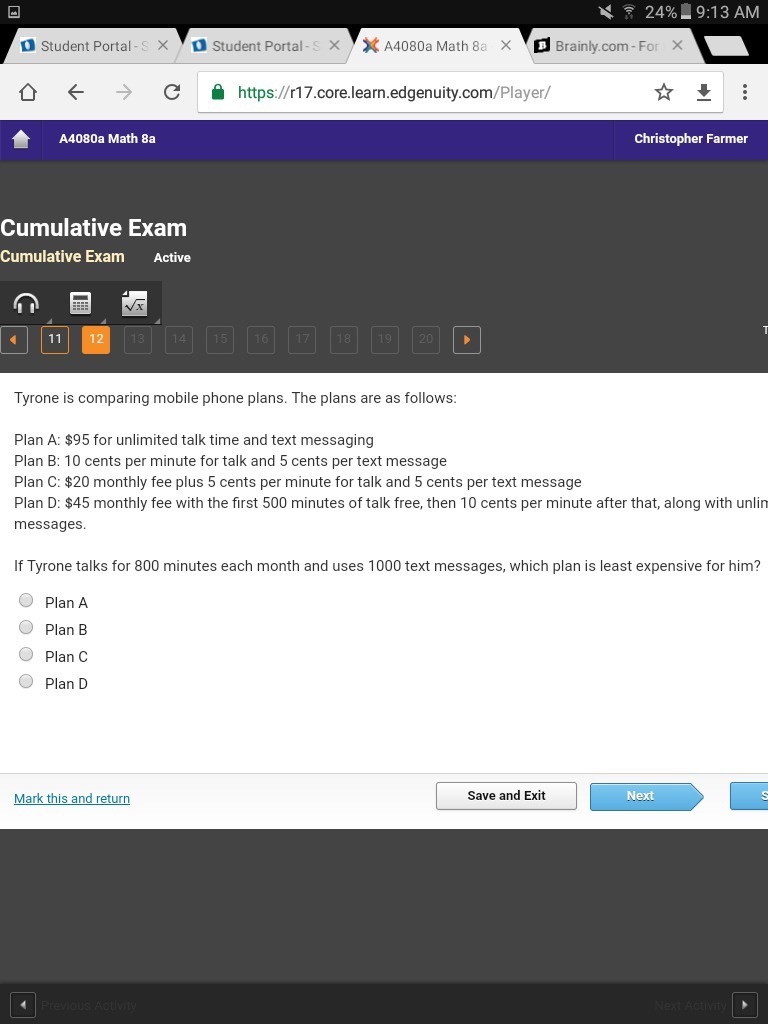The width and height of the screenshot is (768, 1024).
Task: Click the browser download icon
Action: (x=703, y=93)
